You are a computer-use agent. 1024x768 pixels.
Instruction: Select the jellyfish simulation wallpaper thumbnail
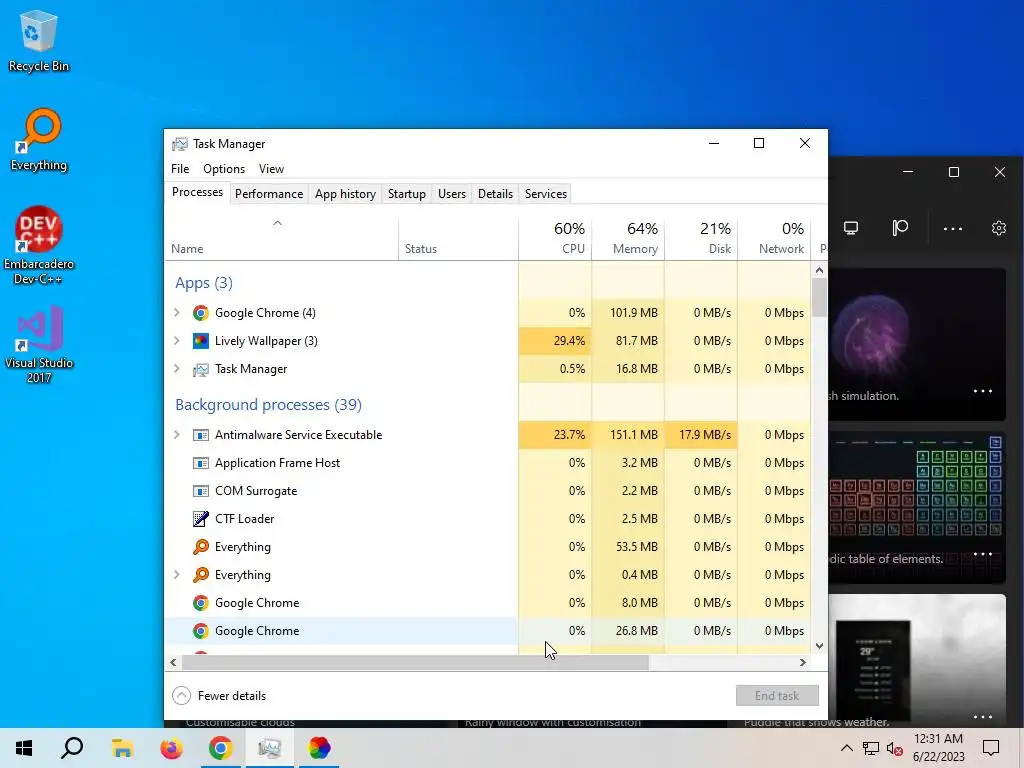pos(917,344)
